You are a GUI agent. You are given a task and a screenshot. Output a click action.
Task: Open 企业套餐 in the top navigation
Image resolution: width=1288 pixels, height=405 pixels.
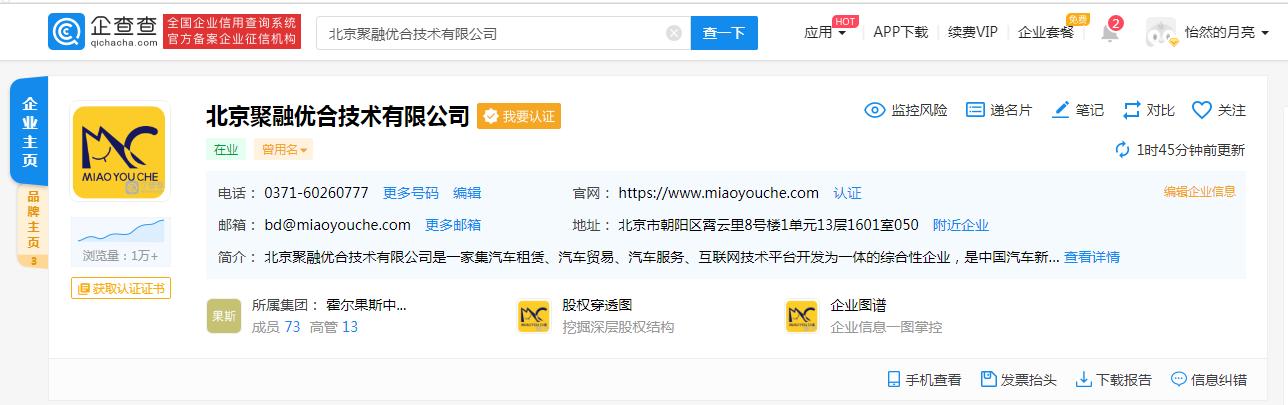(x=1045, y=32)
